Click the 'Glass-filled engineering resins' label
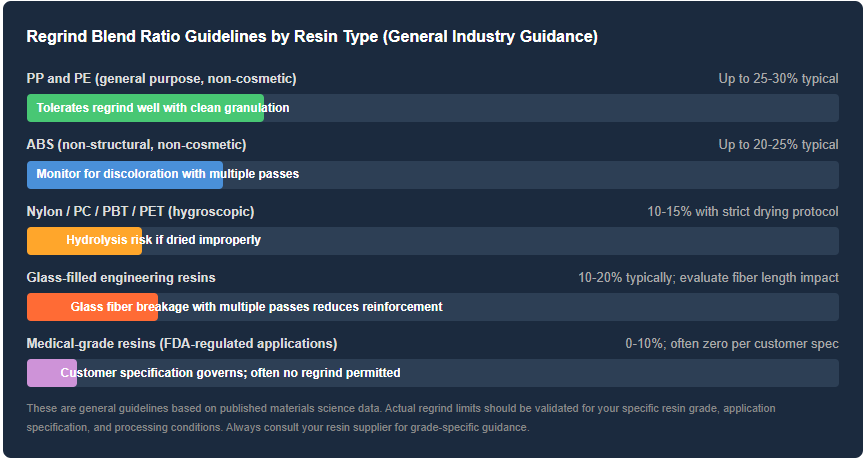This screenshot has width=866, height=458. [121, 277]
